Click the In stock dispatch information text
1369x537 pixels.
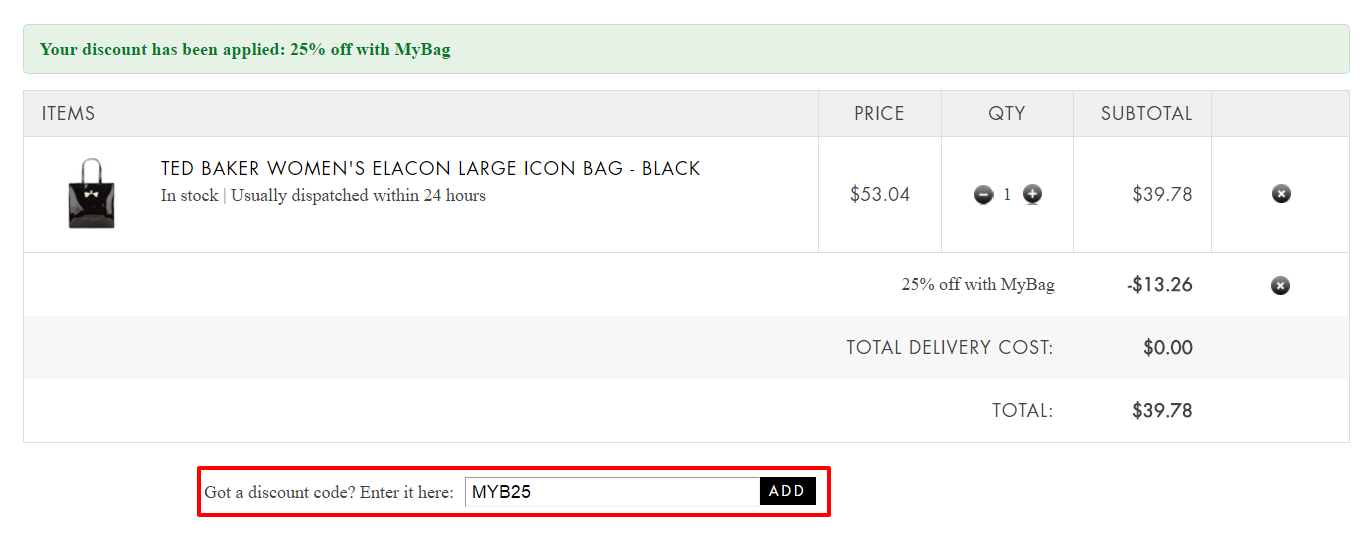point(323,196)
